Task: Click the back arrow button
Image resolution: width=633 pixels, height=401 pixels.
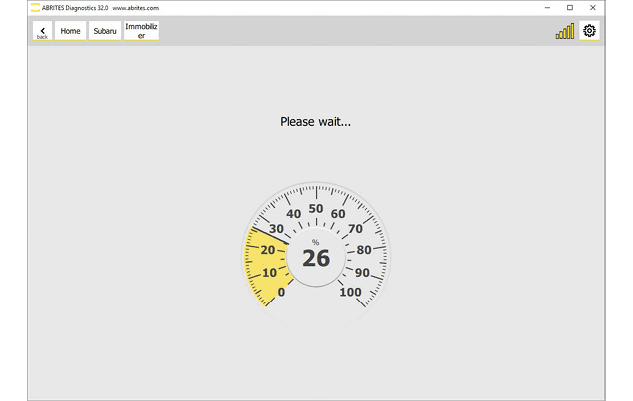Action: pos(42,31)
